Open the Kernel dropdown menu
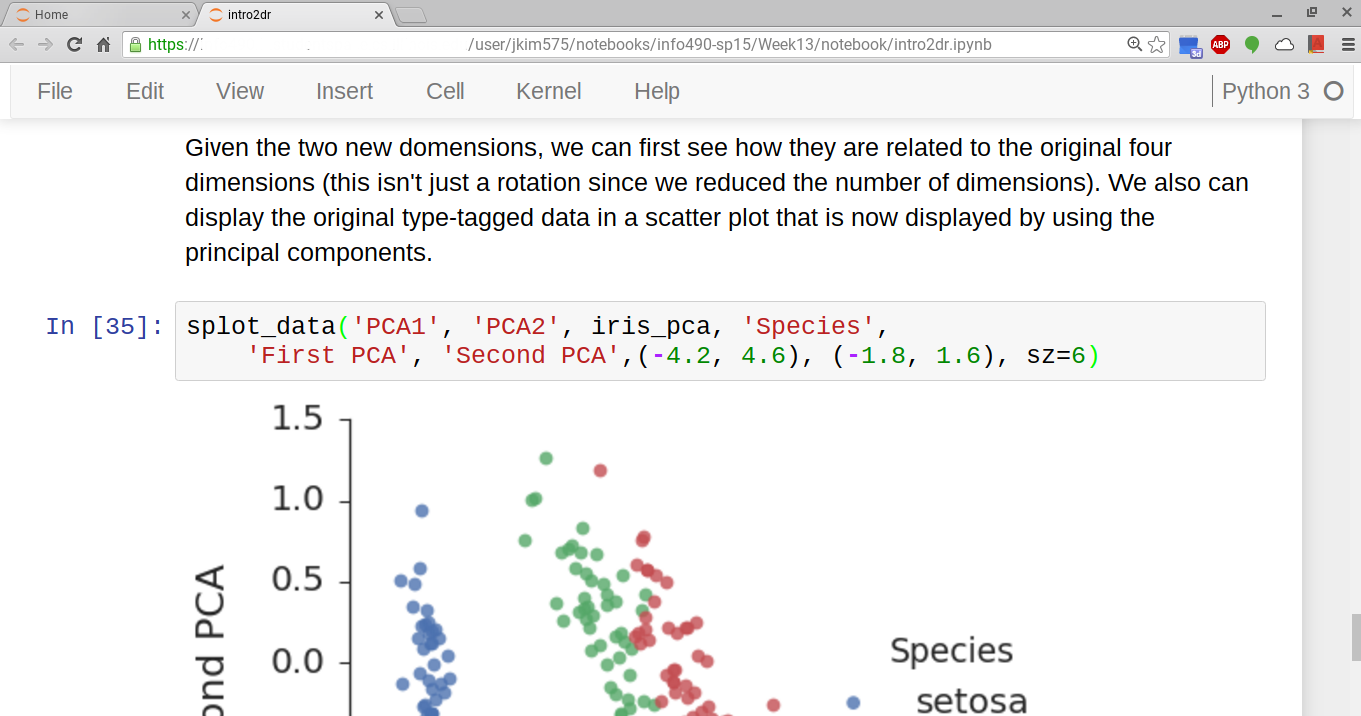Viewport: 1361px width, 716px height. pos(548,91)
